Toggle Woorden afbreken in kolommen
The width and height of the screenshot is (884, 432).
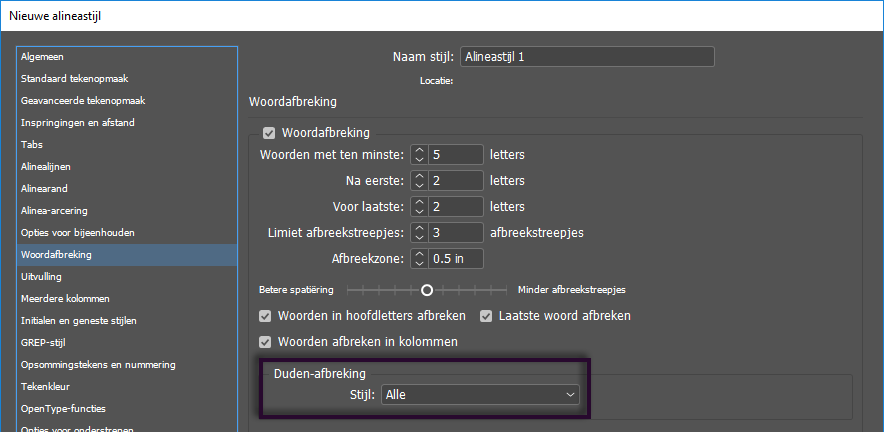pos(266,342)
